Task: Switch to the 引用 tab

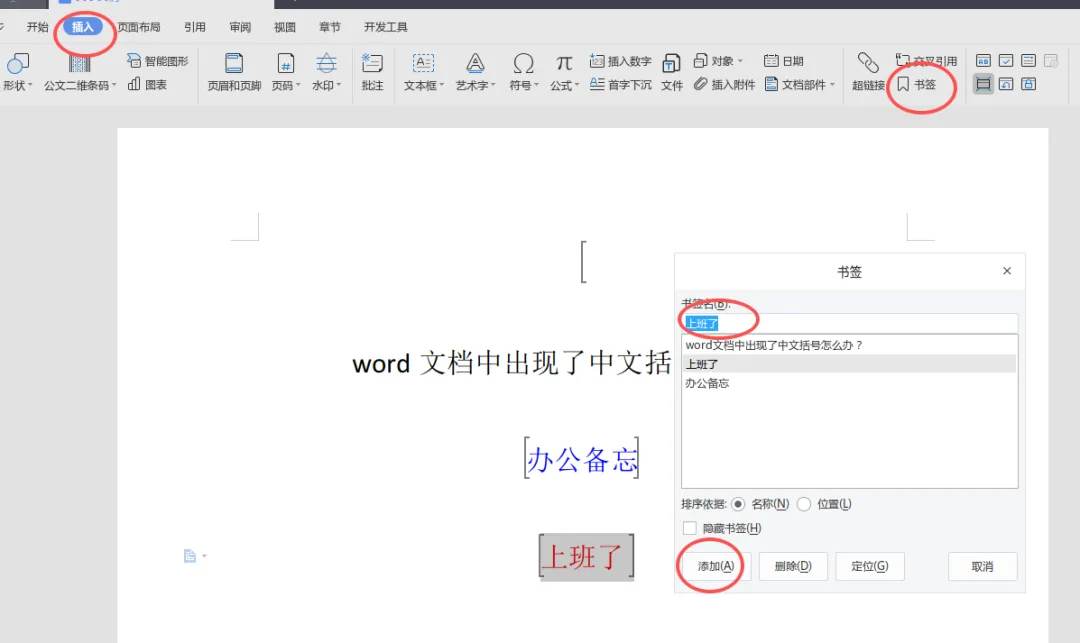Action: pos(195,27)
